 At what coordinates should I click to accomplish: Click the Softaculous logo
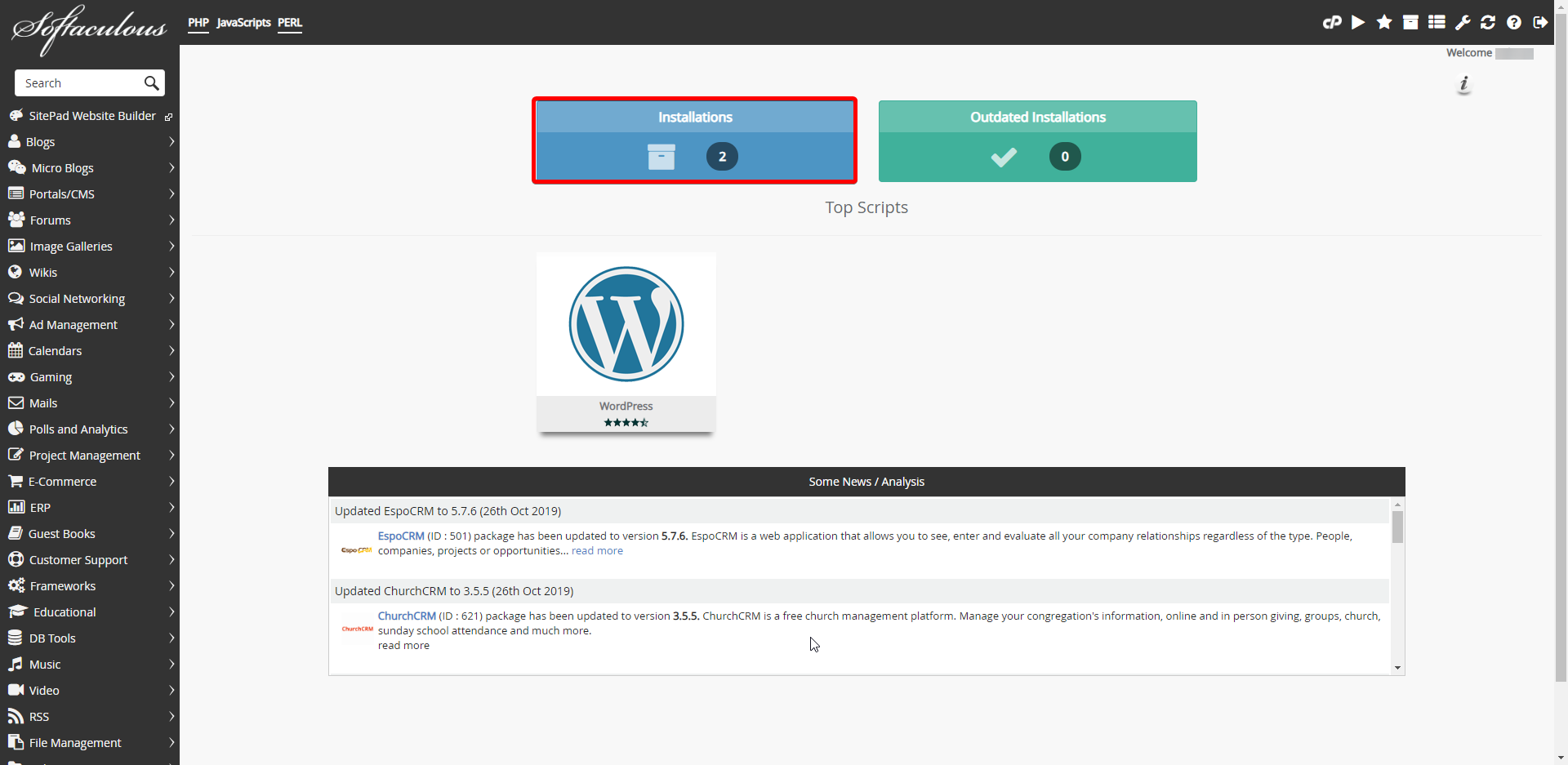[89, 29]
